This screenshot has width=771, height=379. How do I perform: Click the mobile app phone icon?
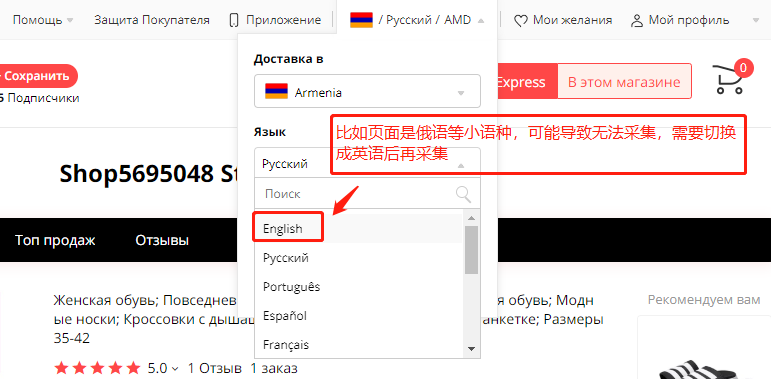click(234, 20)
